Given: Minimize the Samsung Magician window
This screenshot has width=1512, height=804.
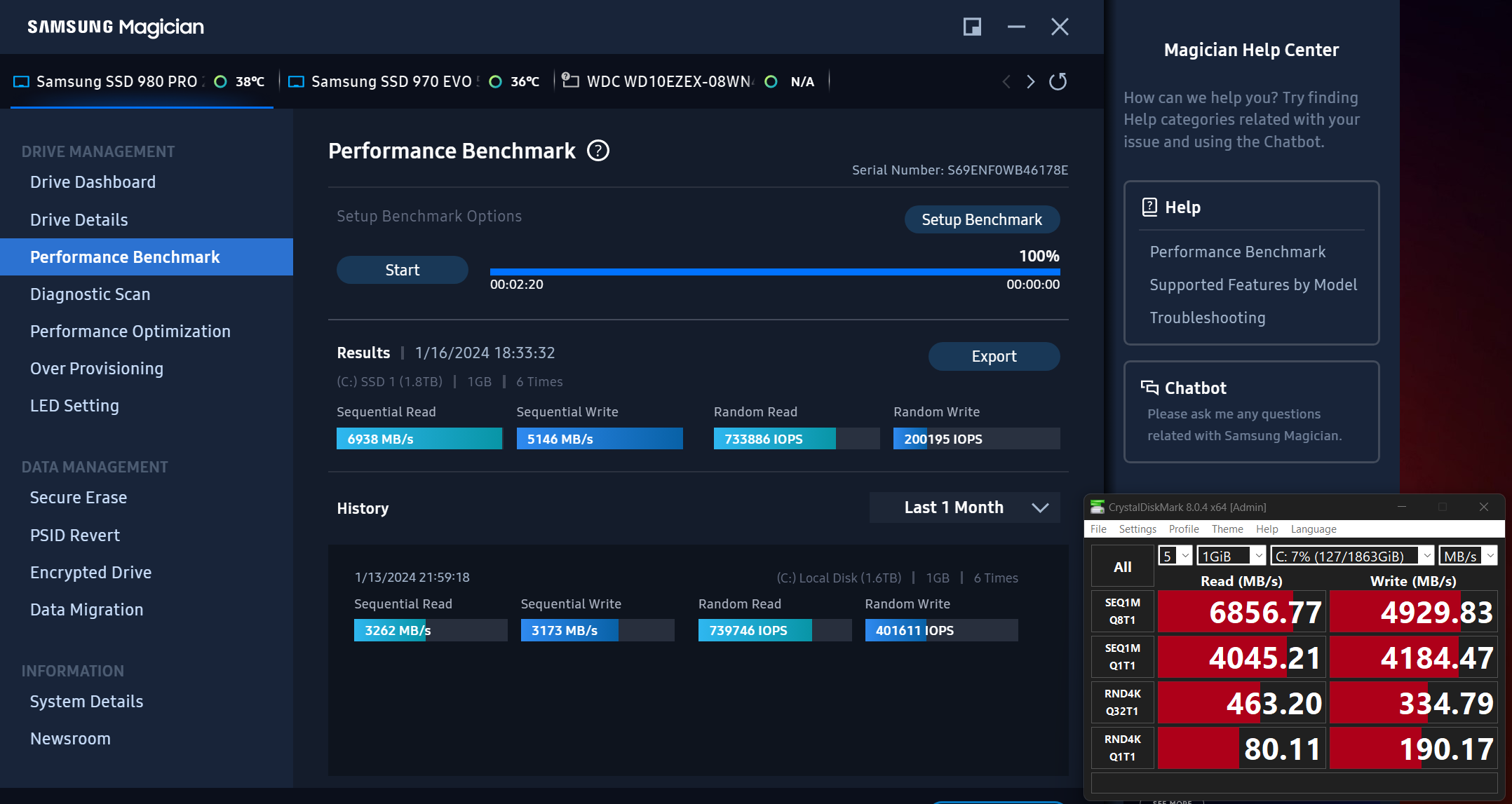Looking at the screenshot, I should click(x=1016, y=27).
